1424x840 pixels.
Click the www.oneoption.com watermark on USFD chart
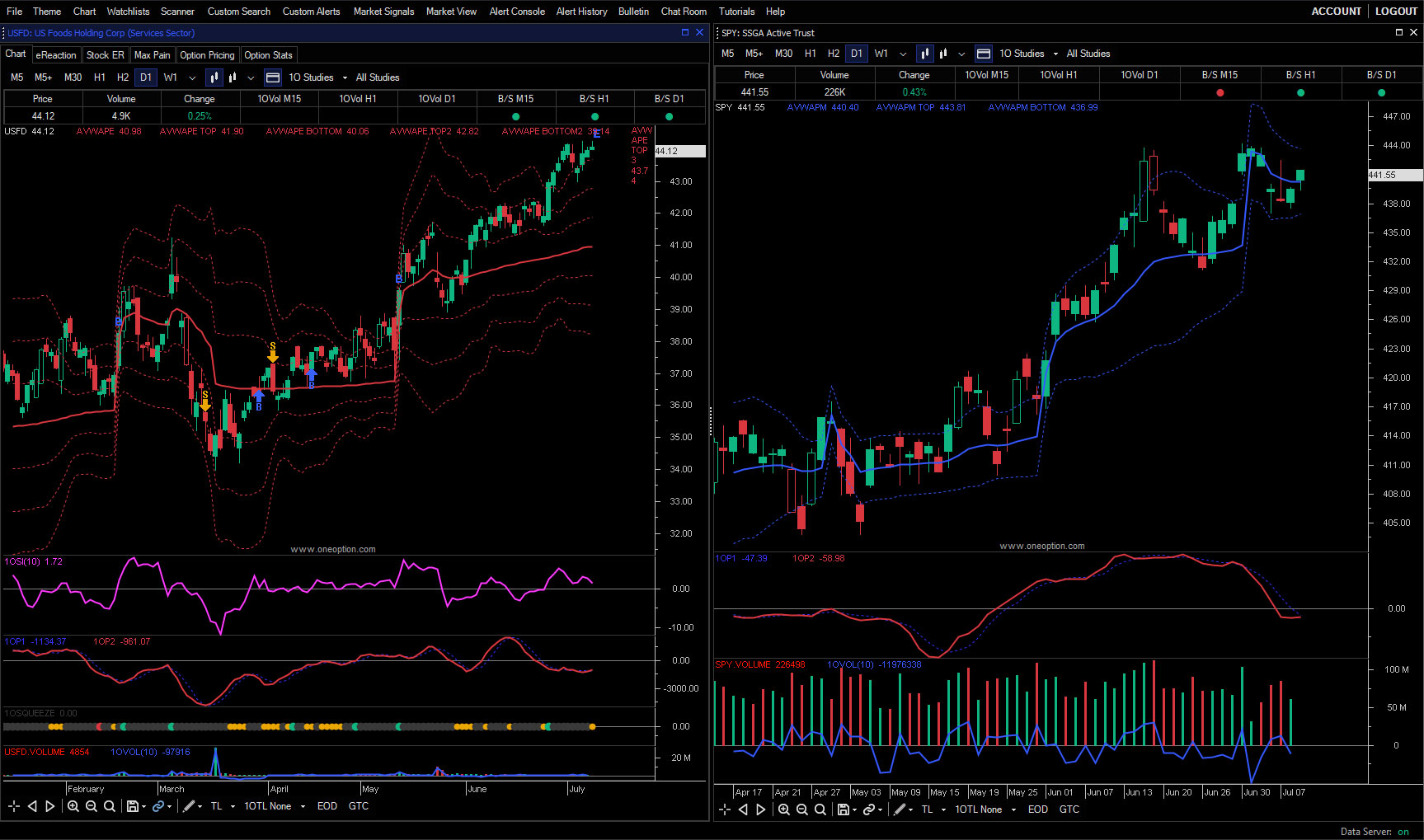point(332,549)
